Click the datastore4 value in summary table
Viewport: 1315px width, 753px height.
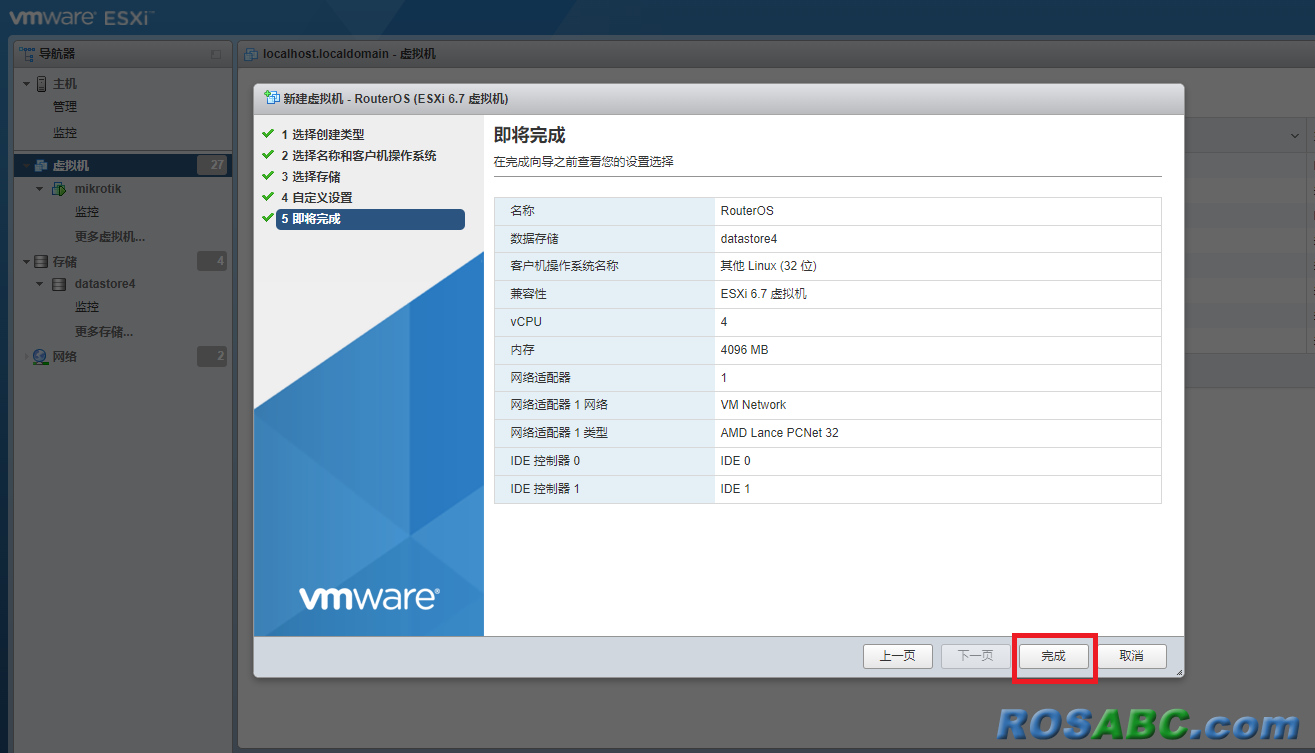coord(749,239)
